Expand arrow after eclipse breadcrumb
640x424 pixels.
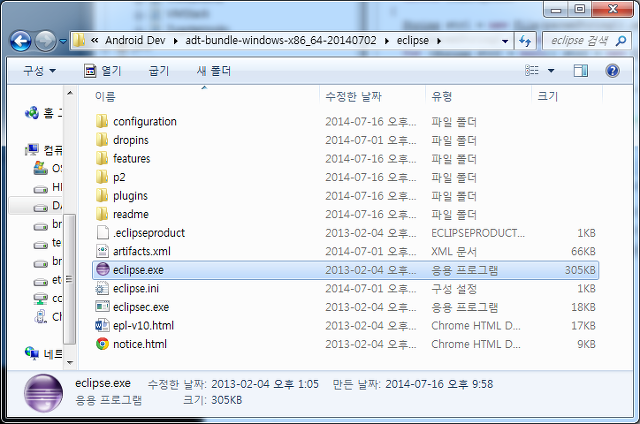[439, 41]
